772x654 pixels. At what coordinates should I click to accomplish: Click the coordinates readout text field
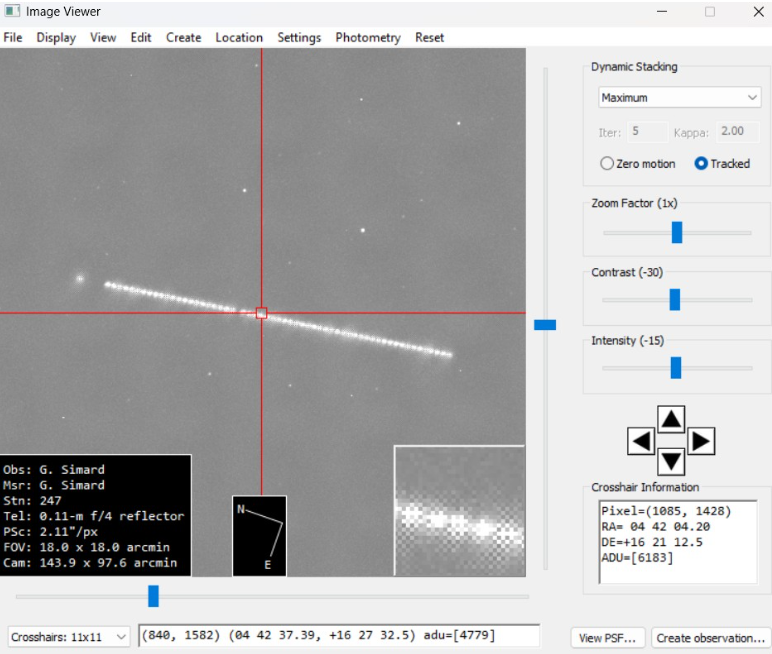[x=338, y=636]
